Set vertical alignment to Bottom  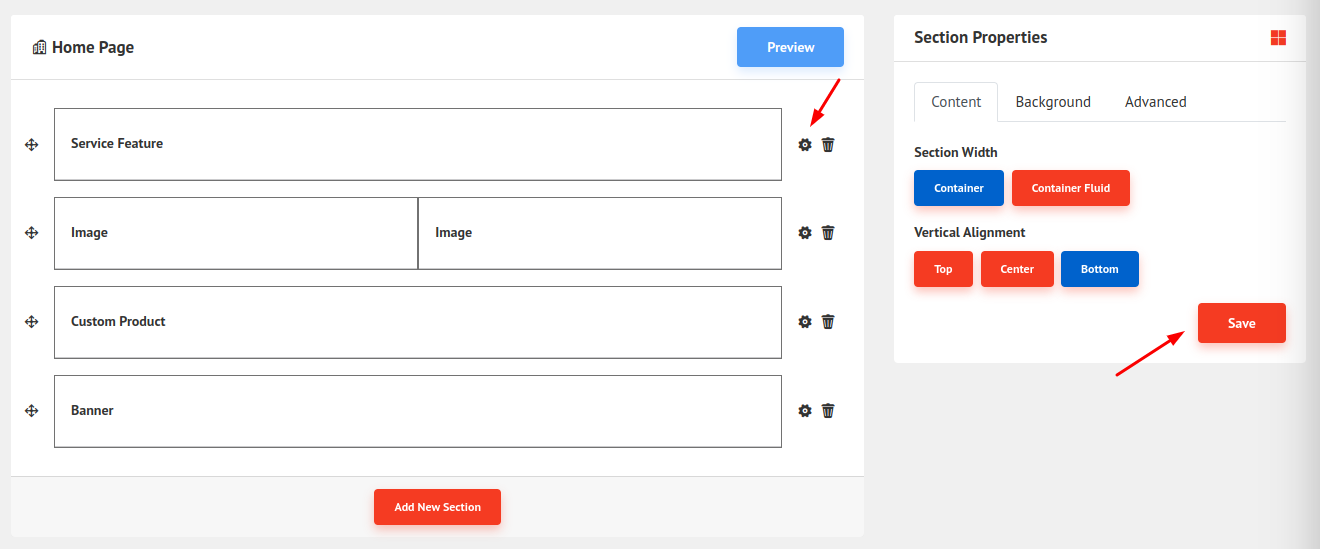click(x=1099, y=269)
